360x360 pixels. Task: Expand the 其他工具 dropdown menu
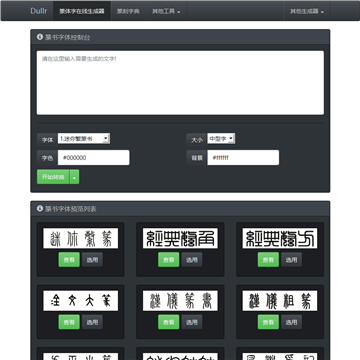point(166,11)
